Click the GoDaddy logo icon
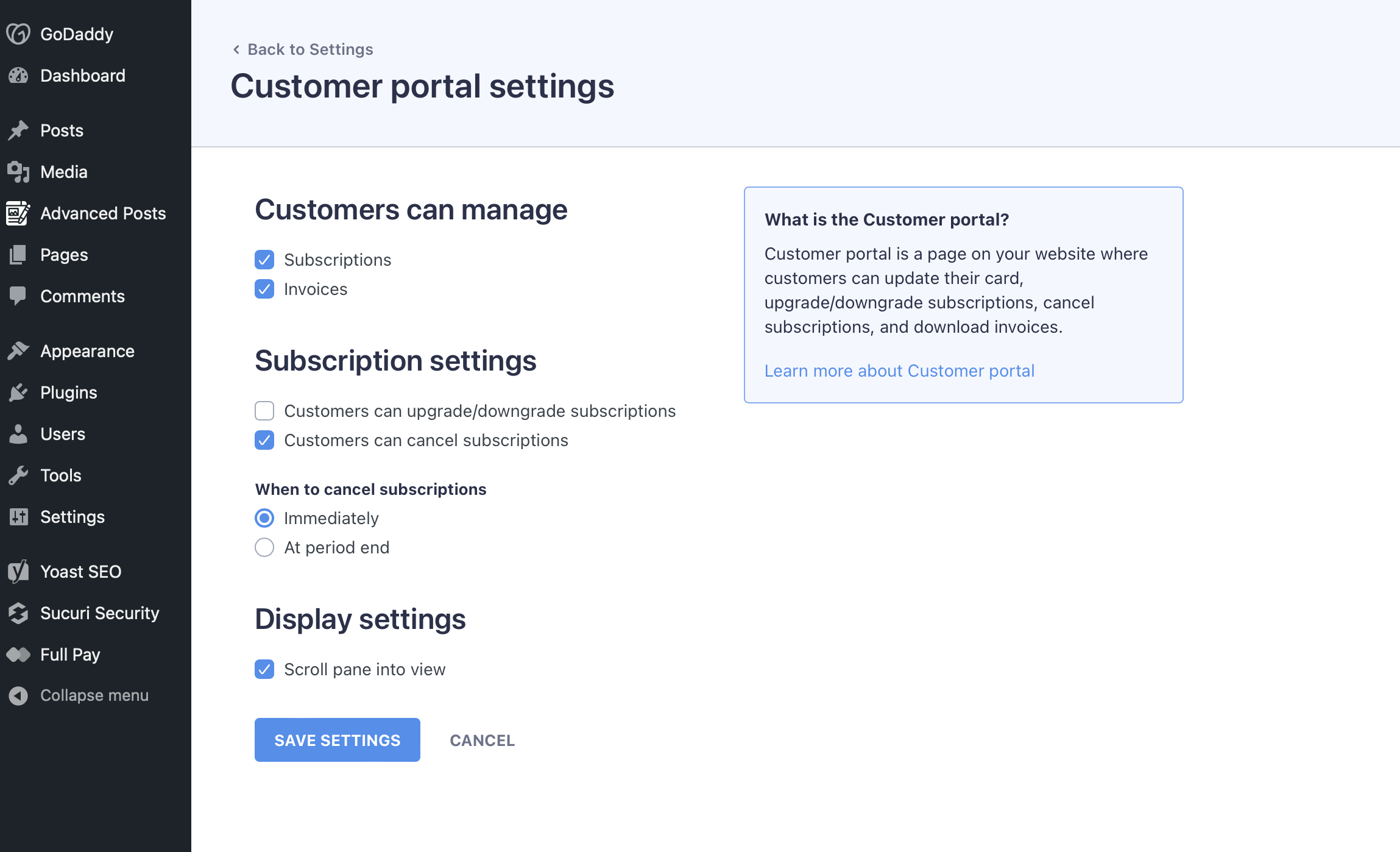 pos(18,34)
